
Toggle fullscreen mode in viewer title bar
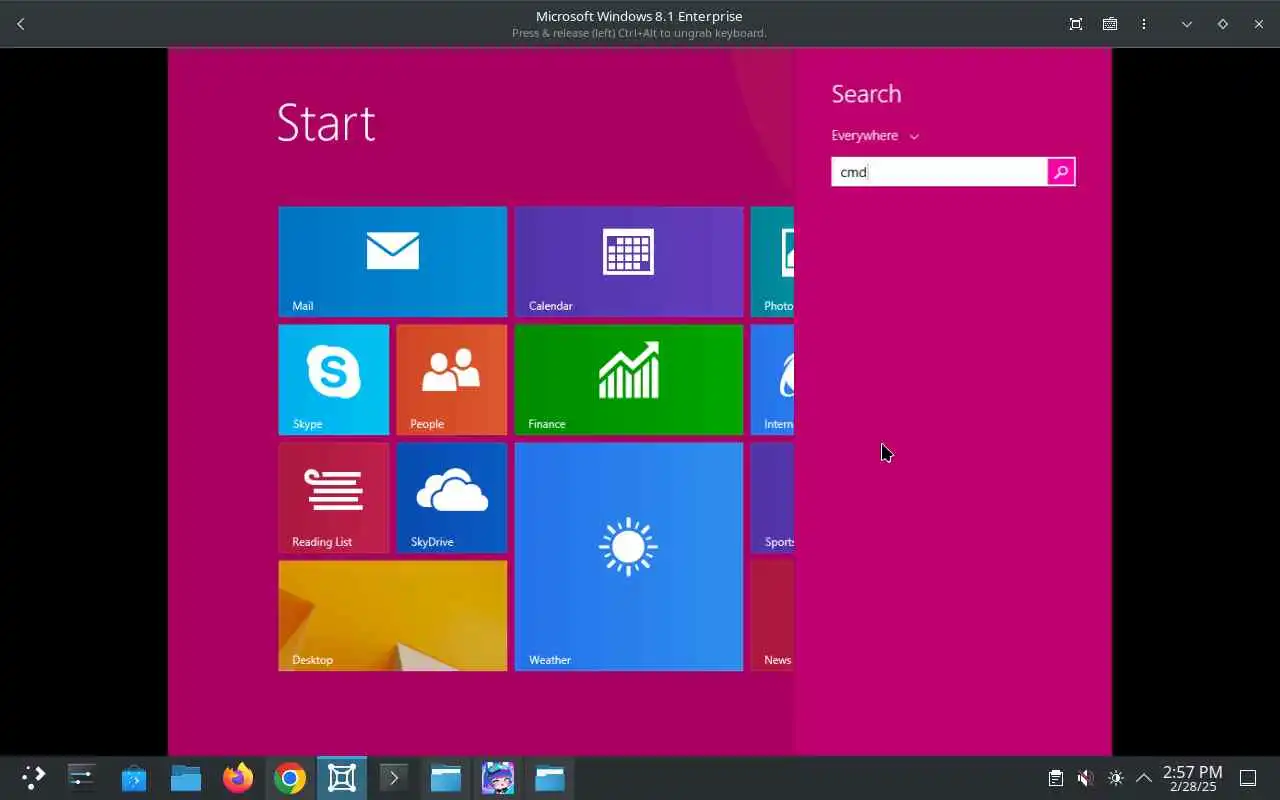pos(1076,24)
